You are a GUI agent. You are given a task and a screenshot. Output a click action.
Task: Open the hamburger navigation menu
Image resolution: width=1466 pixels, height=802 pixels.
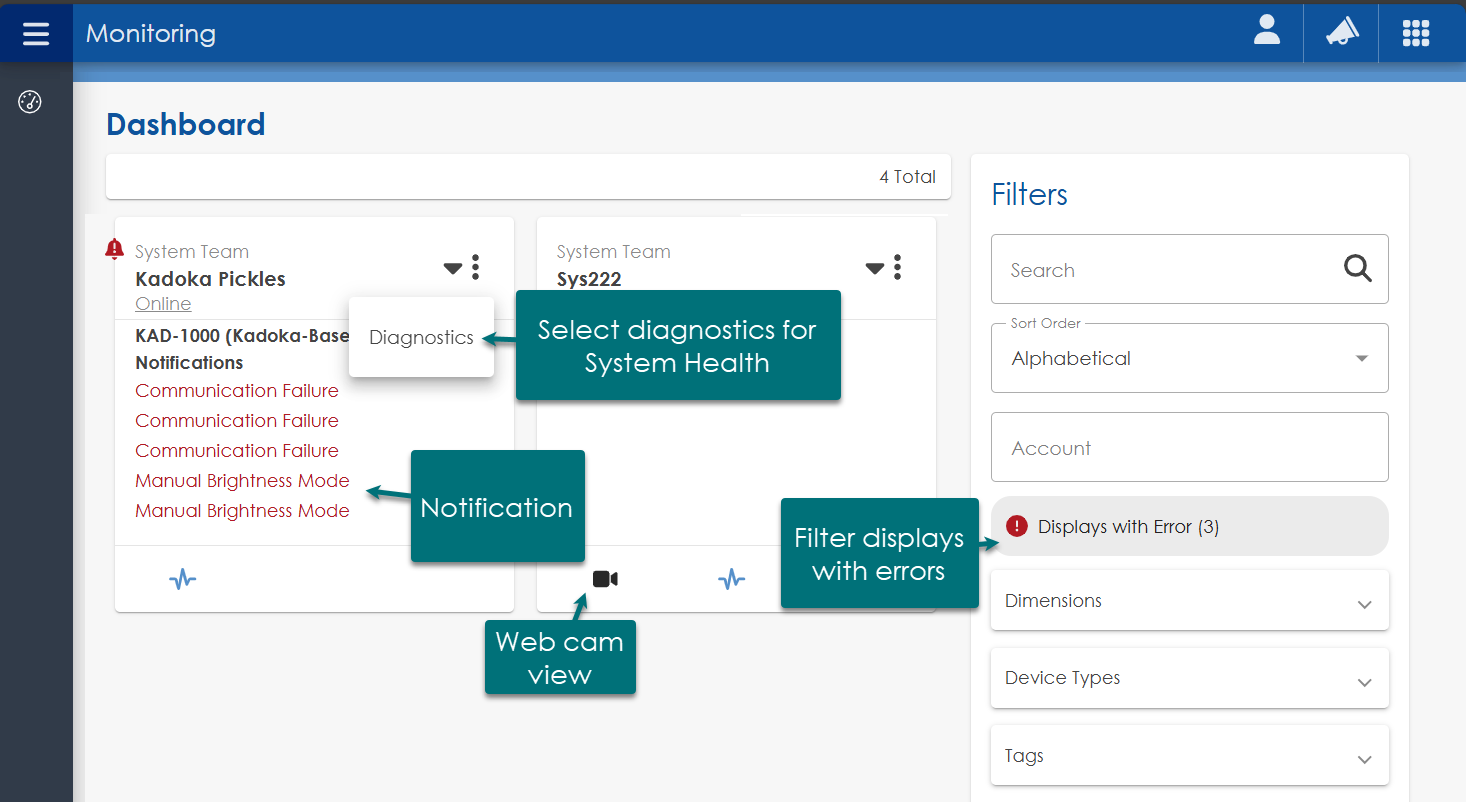[36, 33]
